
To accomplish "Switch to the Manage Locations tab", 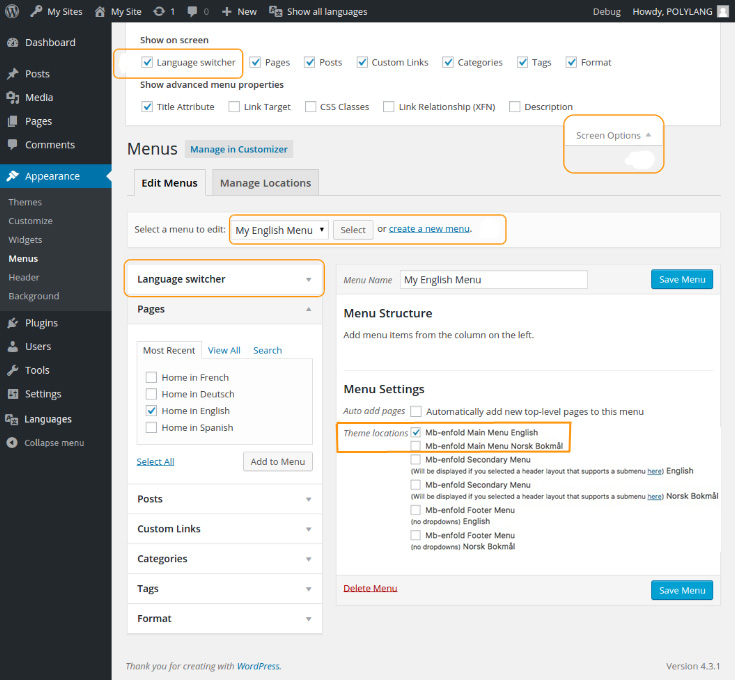I will click(265, 183).
